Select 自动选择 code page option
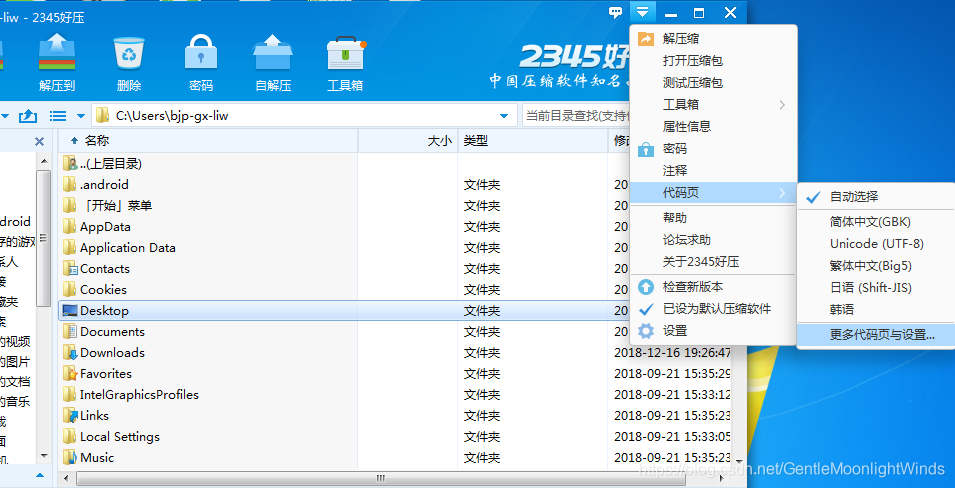 876,197
